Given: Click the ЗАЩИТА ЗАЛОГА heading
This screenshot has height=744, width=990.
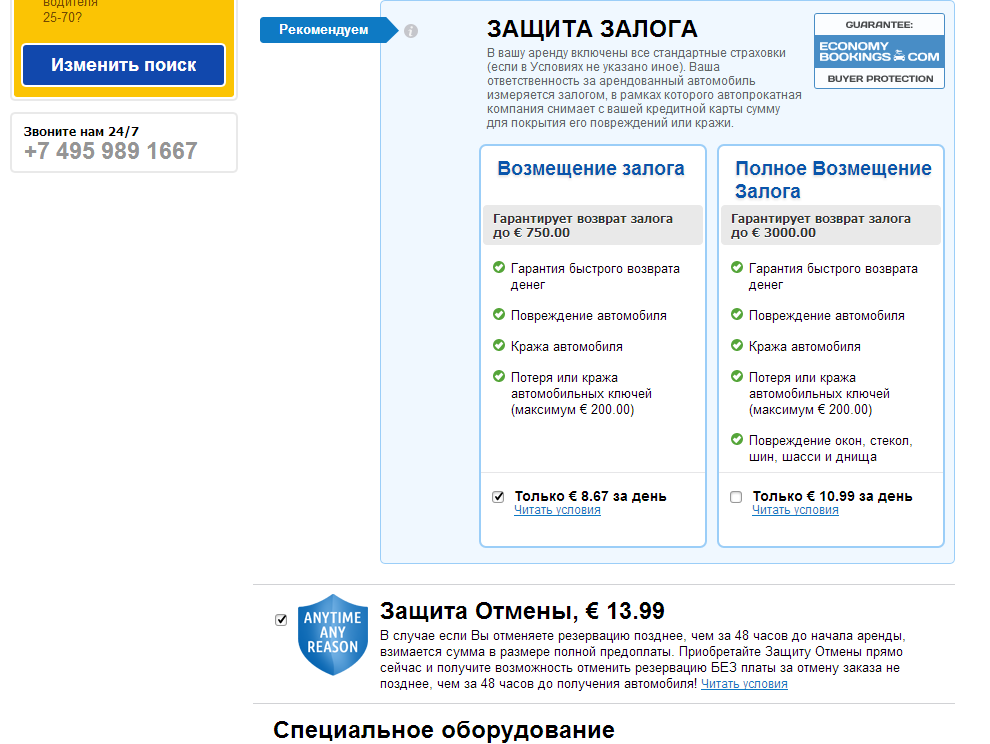Looking at the screenshot, I should [592, 29].
